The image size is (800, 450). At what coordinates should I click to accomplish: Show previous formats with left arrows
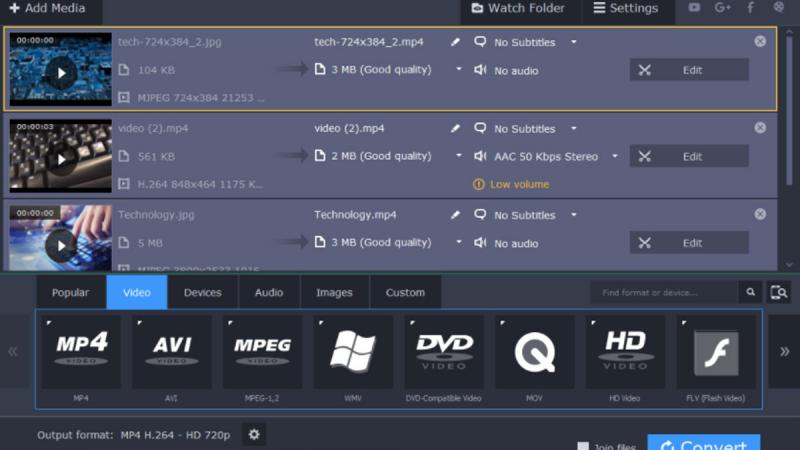click(x=13, y=352)
